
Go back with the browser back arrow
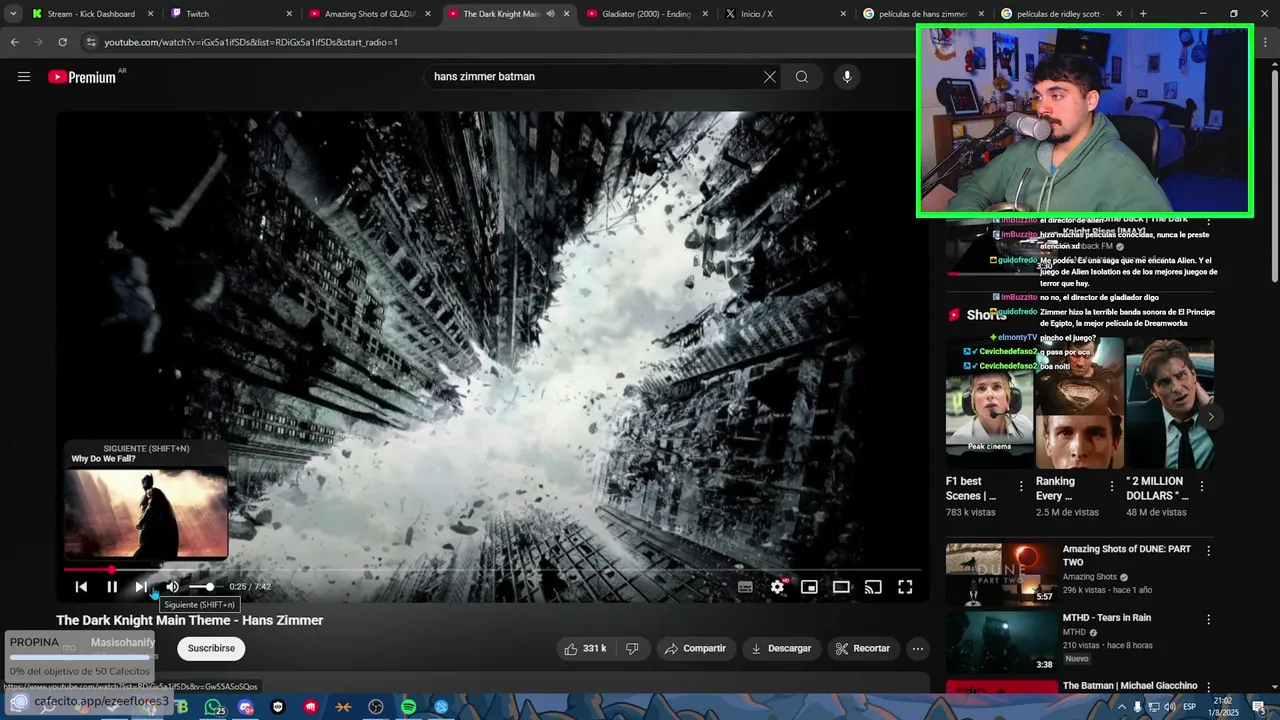point(14,42)
